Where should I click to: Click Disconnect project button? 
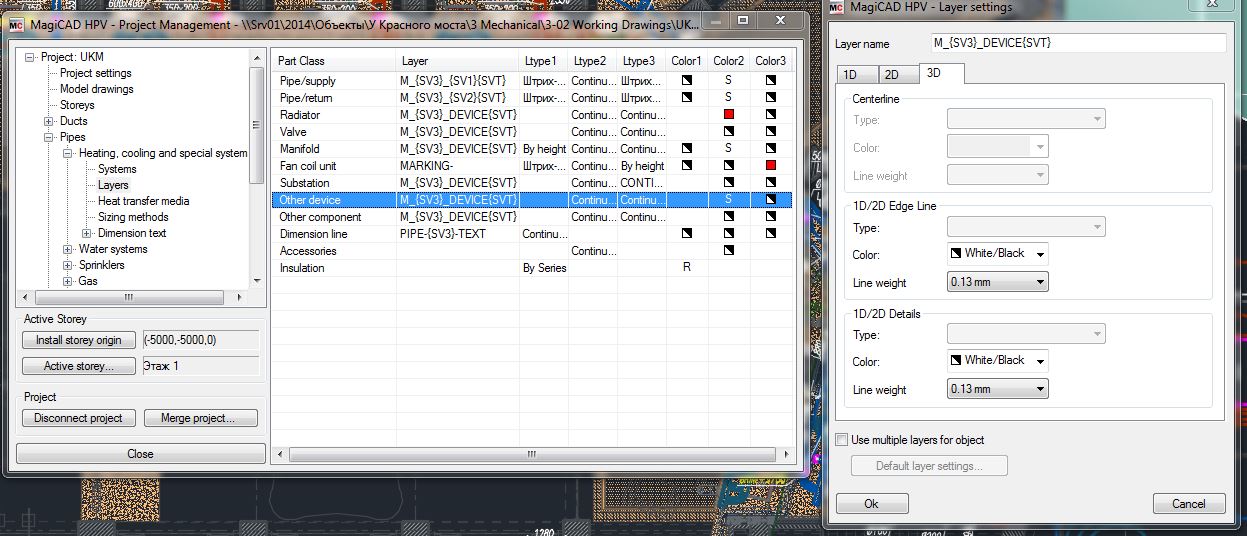click(78, 418)
